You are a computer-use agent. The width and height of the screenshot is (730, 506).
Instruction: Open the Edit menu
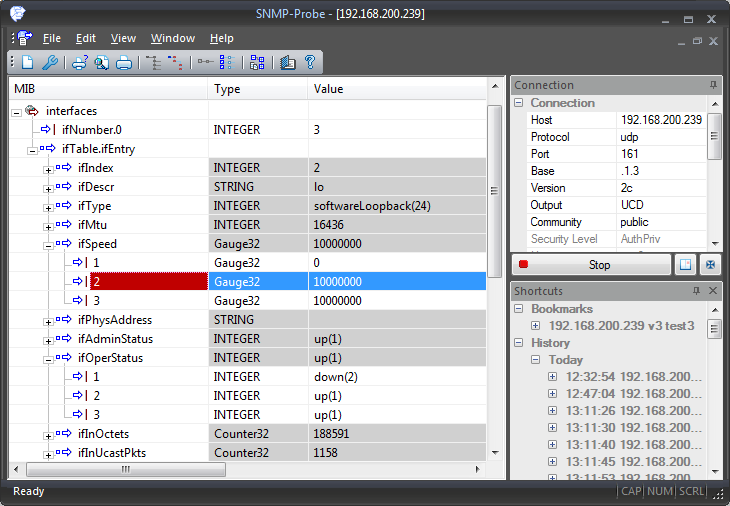(86, 38)
